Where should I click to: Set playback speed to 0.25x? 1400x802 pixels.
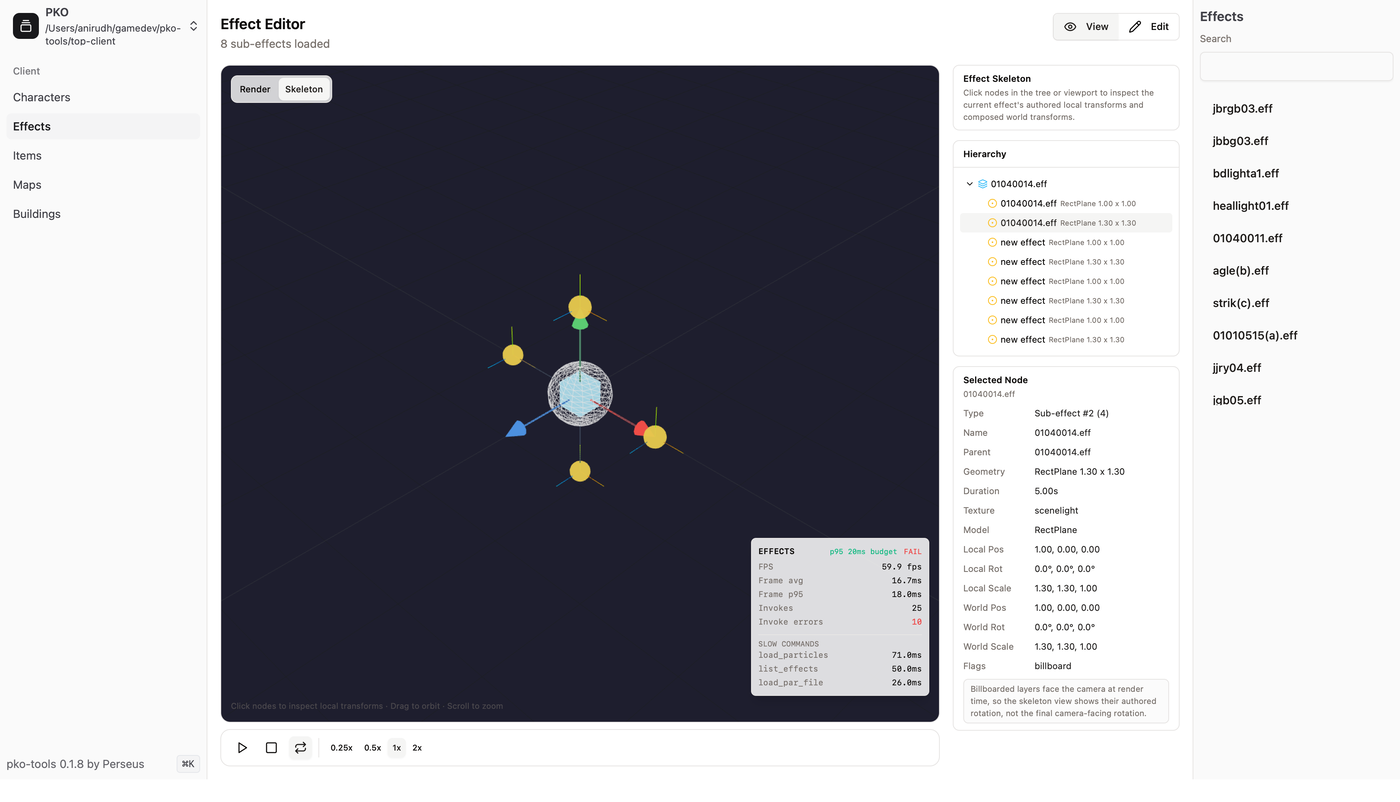point(341,748)
